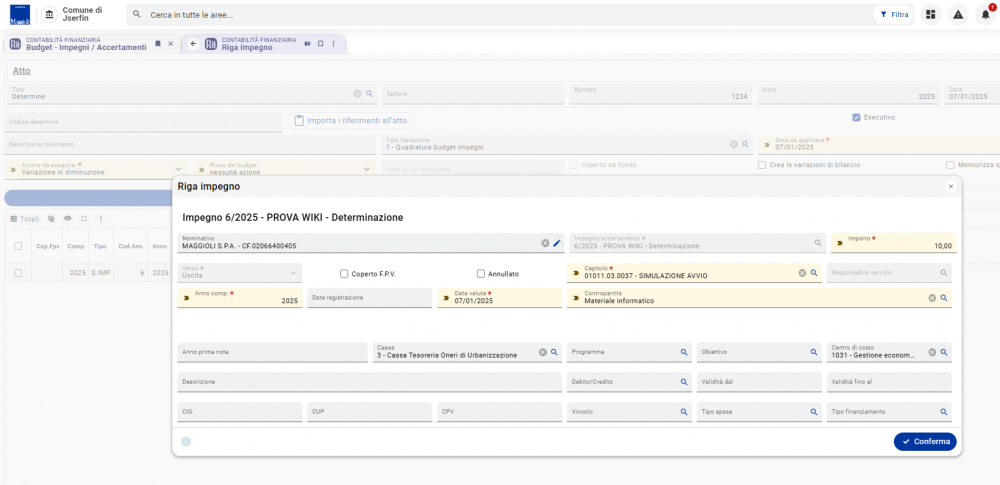
Task: Open the Programma search lookup
Action: (x=684, y=352)
